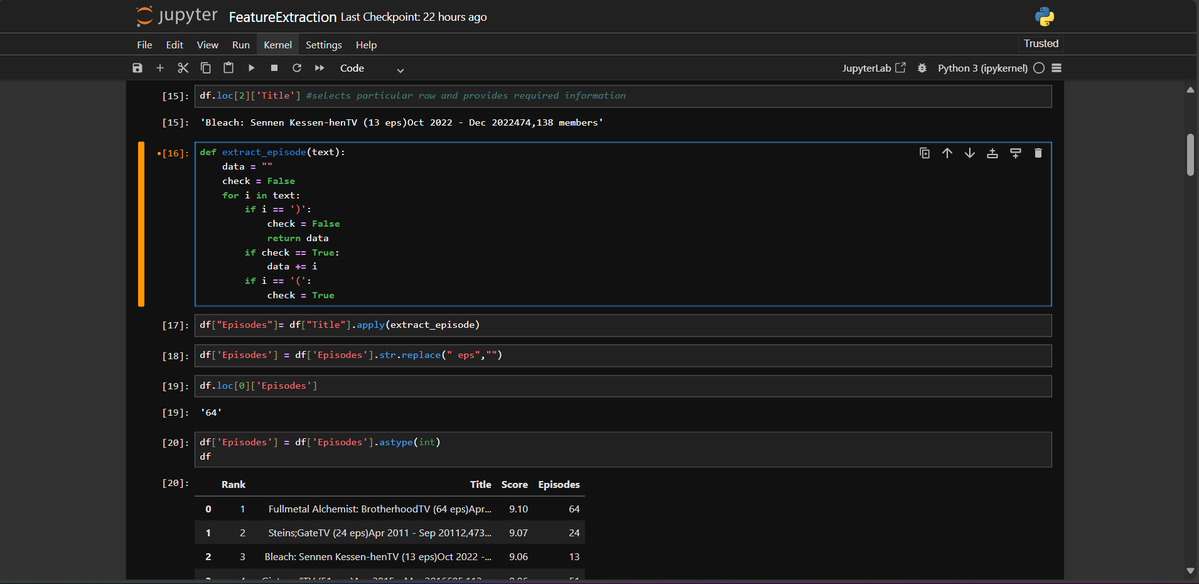
Task: Click into cell 18 str.replace code
Action: pyautogui.click(x=623, y=355)
